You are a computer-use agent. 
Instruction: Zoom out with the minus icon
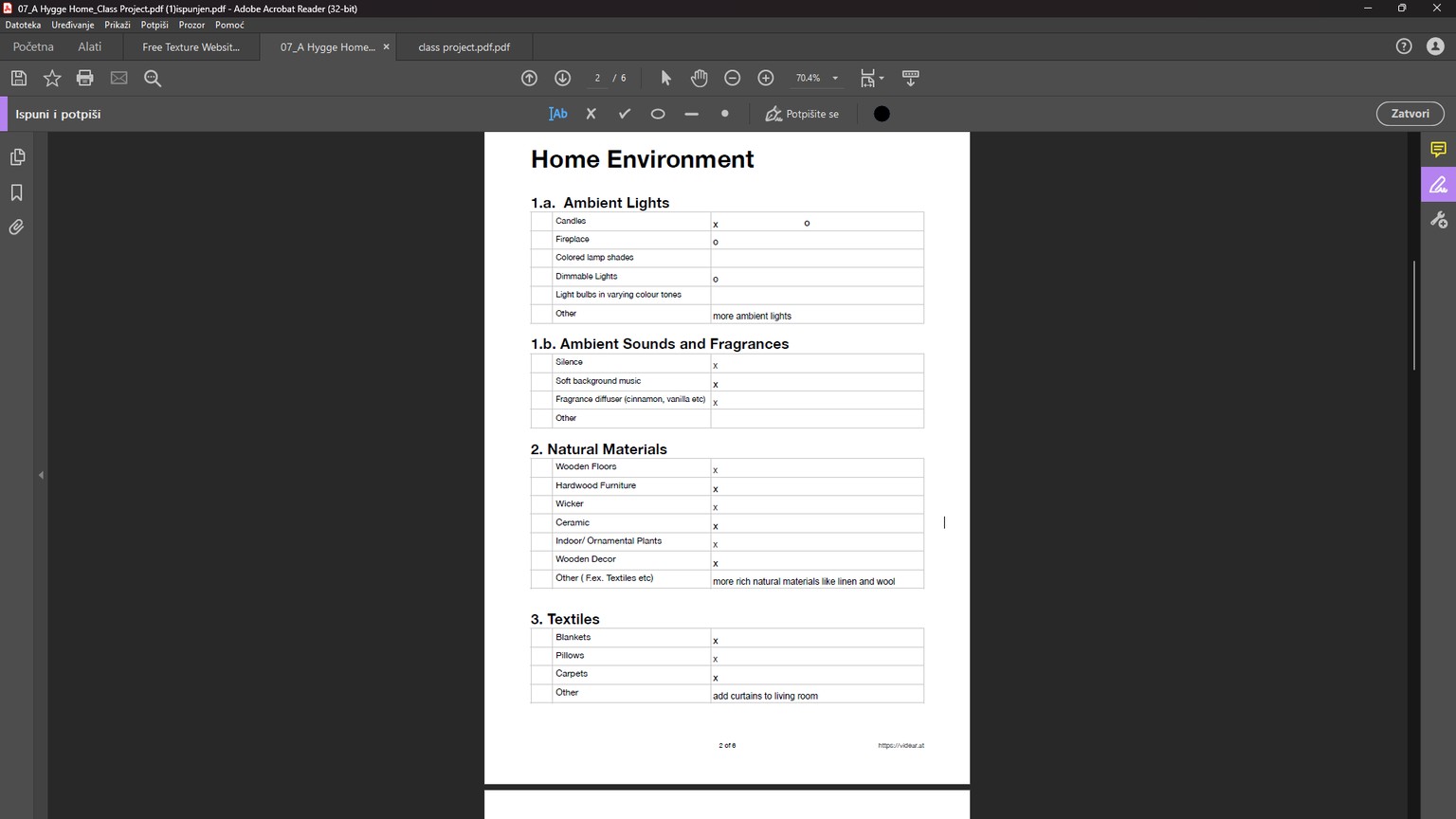click(x=733, y=79)
